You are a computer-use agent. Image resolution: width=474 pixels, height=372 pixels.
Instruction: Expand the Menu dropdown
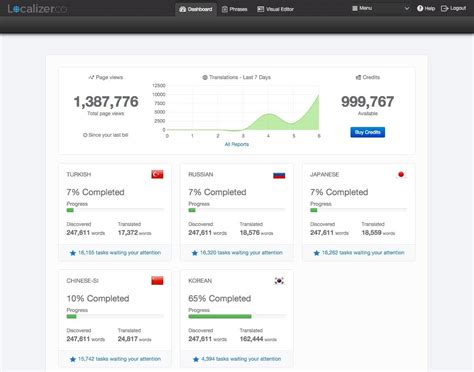(x=381, y=8)
